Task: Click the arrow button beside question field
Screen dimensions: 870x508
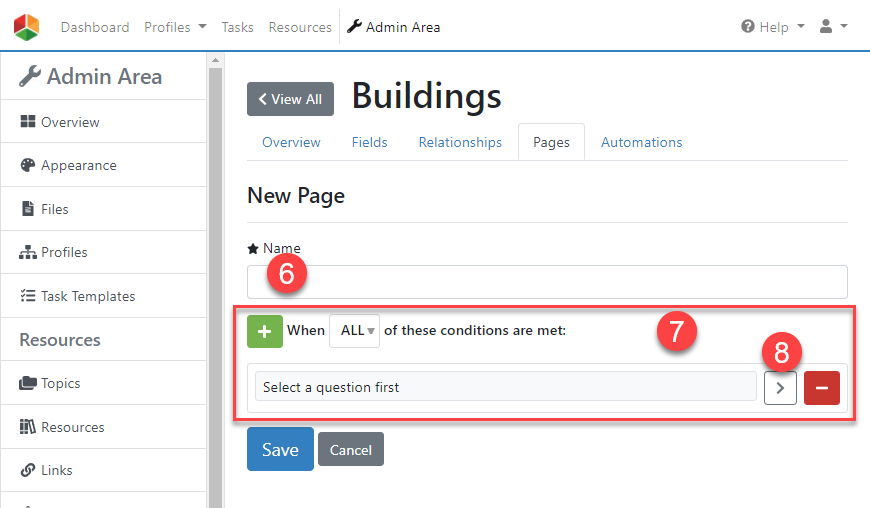Action: click(x=780, y=387)
